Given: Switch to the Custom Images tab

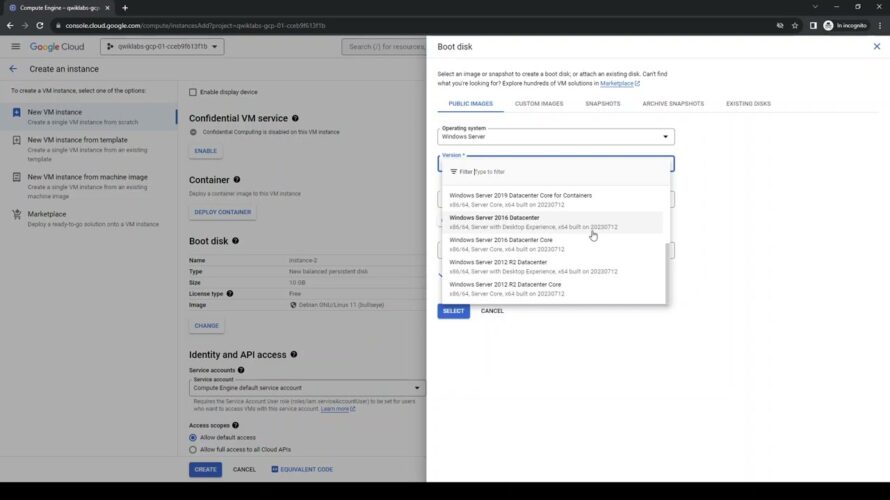Looking at the screenshot, I should pyautogui.click(x=539, y=104).
